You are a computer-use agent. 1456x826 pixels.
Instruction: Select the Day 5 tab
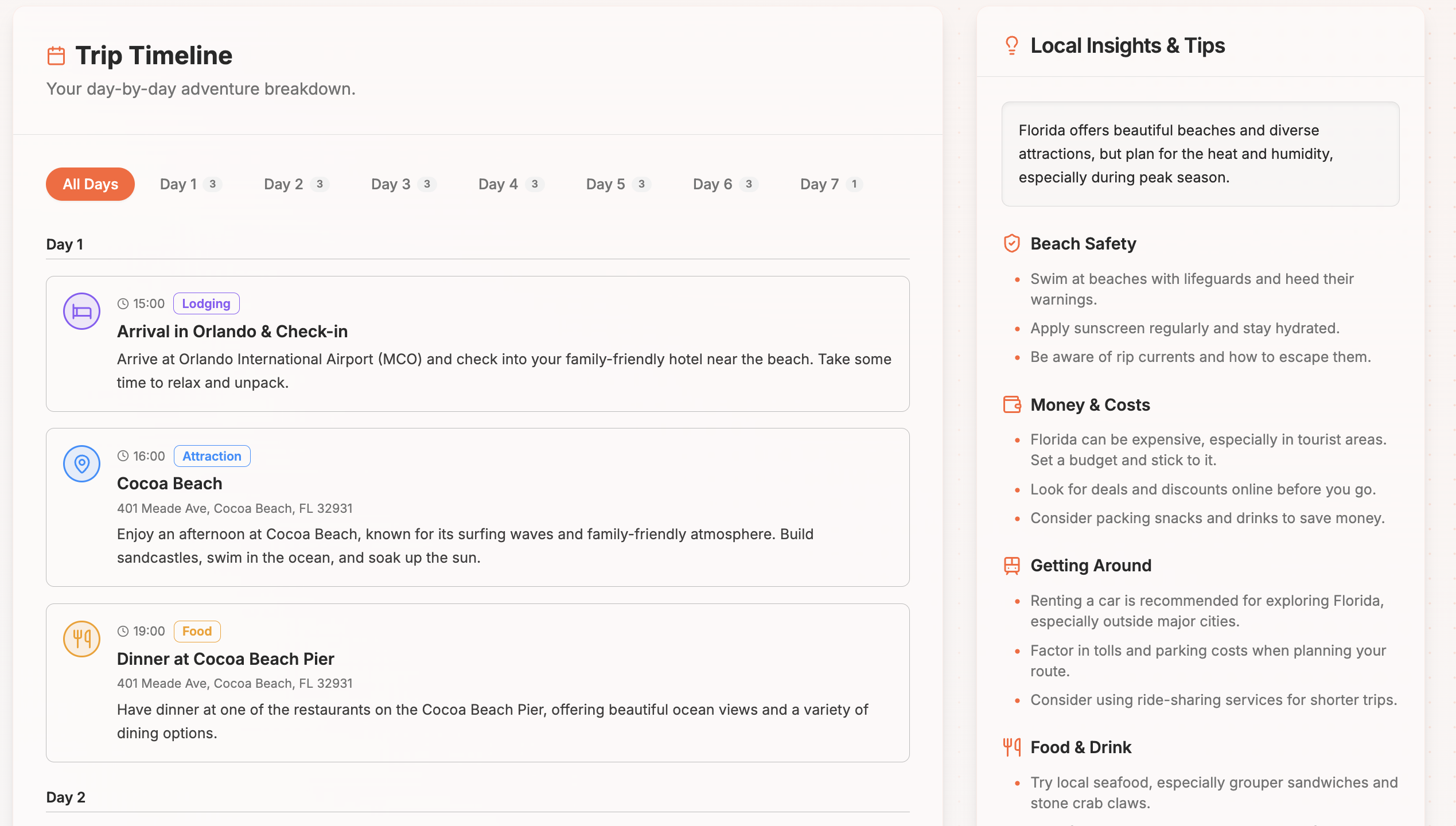pos(617,184)
